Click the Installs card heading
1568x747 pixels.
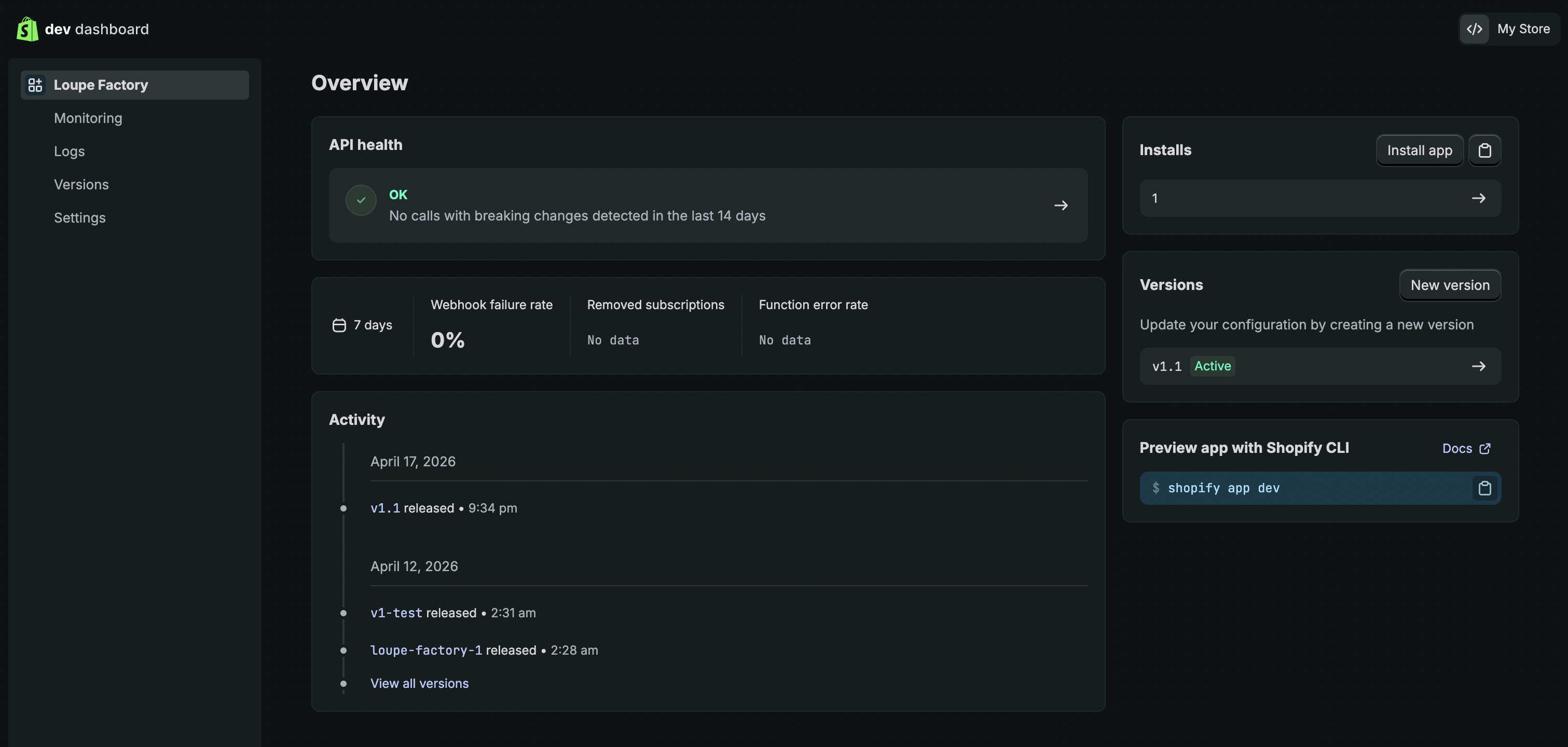click(1165, 150)
